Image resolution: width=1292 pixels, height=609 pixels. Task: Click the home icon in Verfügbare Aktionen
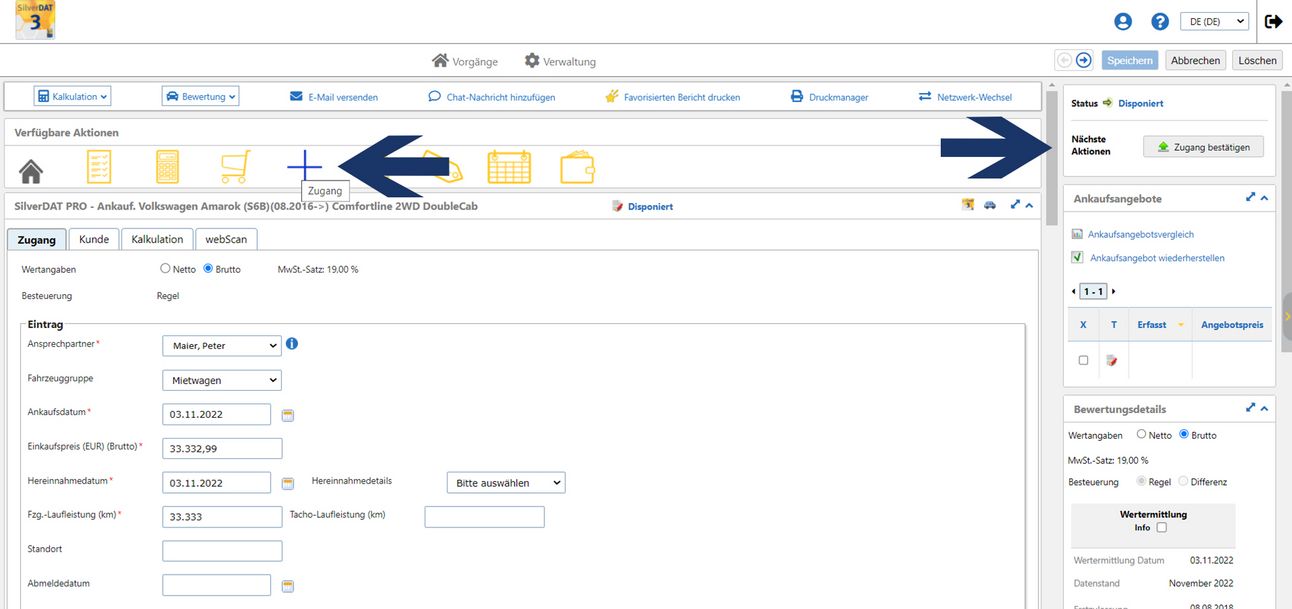(x=32, y=168)
